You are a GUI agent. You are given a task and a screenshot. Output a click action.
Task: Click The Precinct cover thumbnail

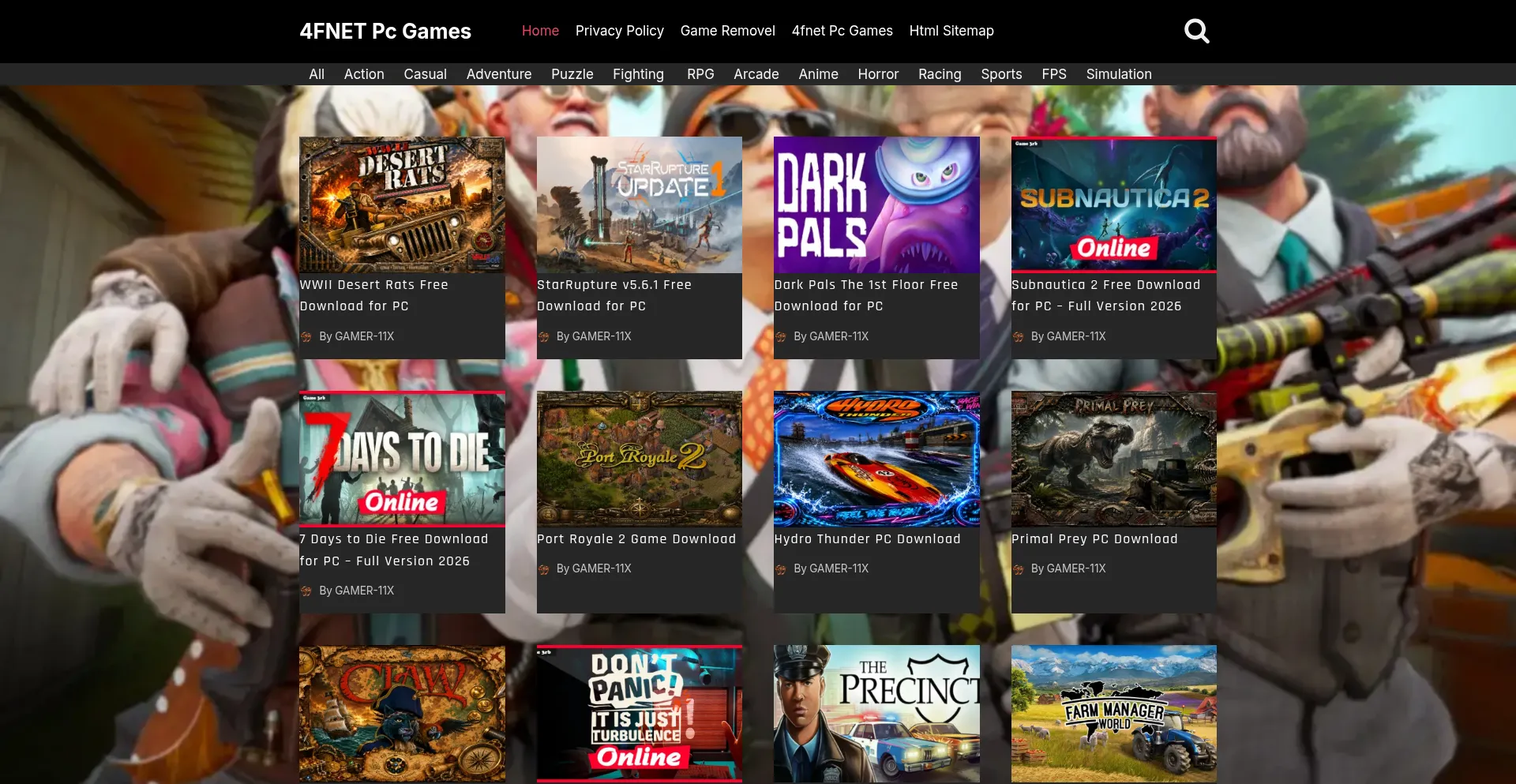click(x=876, y=714)
